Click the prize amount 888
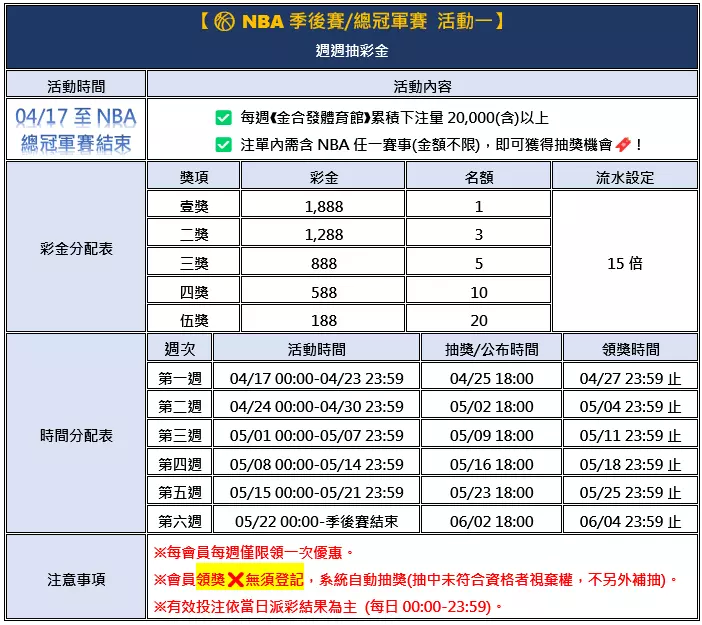Image resolution: width=702 pixels, height=625 pixels. click(323, 263)
